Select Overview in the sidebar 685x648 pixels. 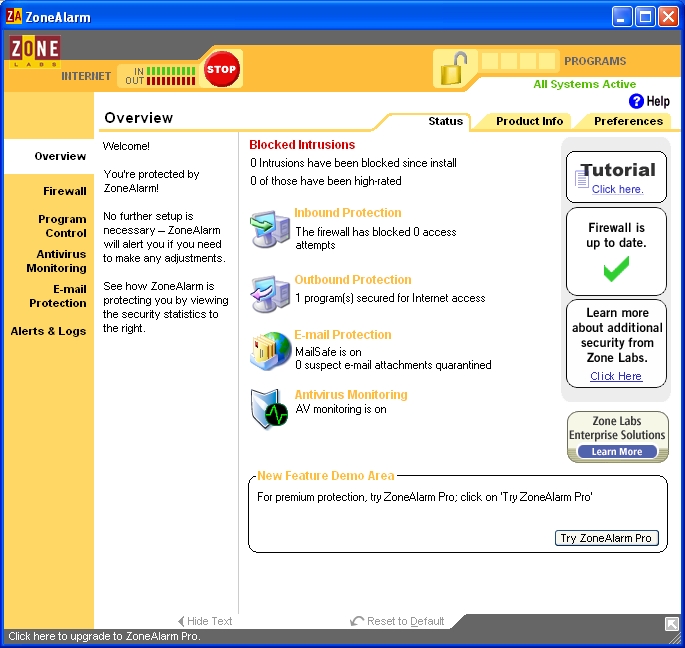pos(60,156)
